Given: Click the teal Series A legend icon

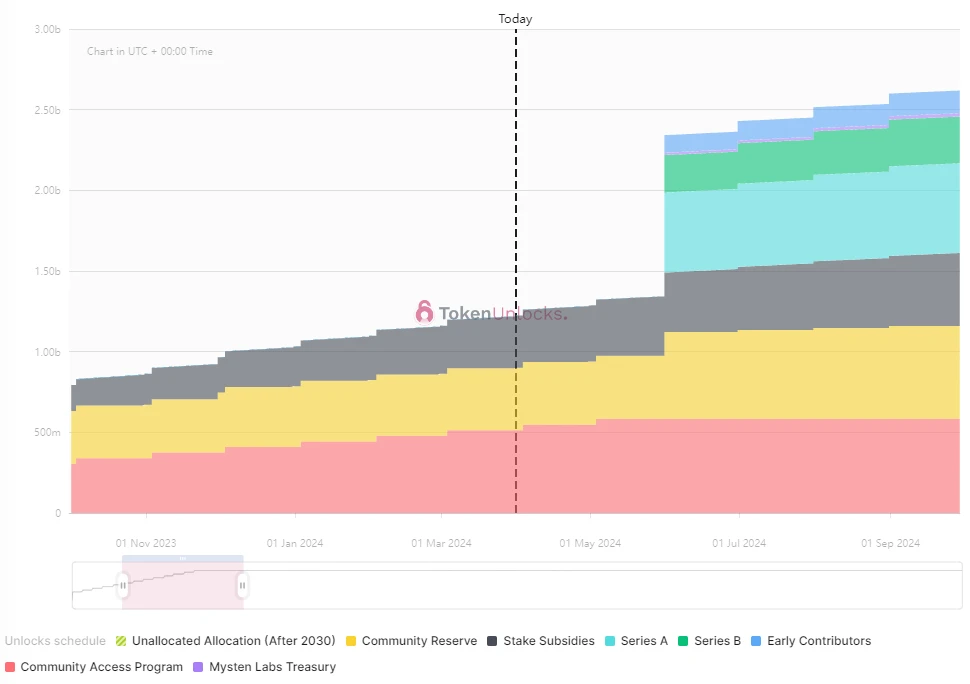Looking at the screenshot, I should (x=610, y=641).
